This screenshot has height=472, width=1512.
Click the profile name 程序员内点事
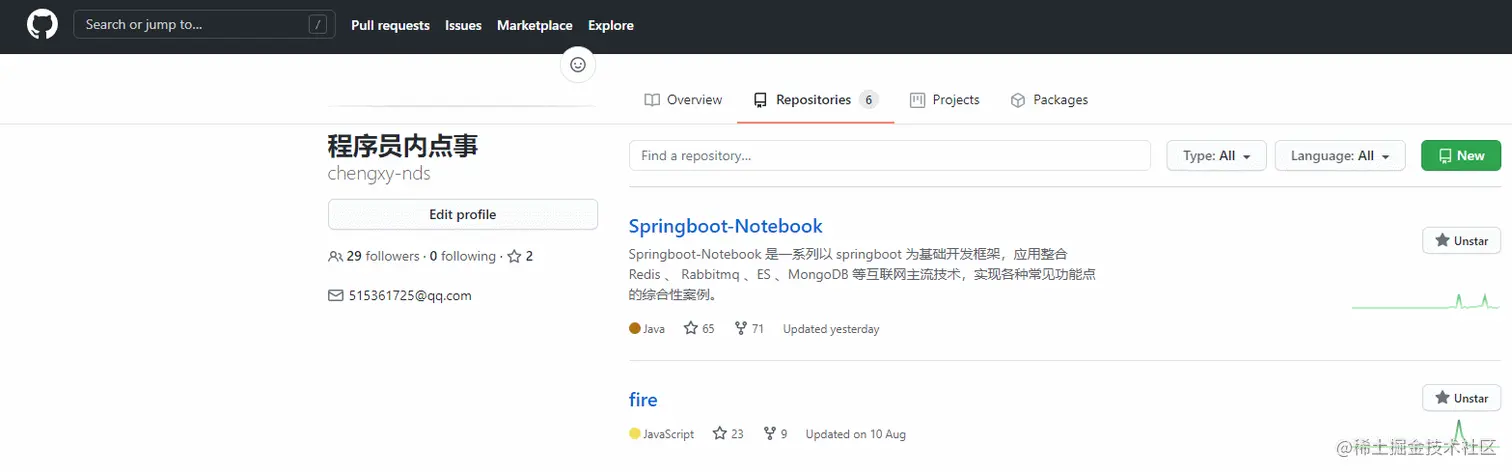coord(403,146)
